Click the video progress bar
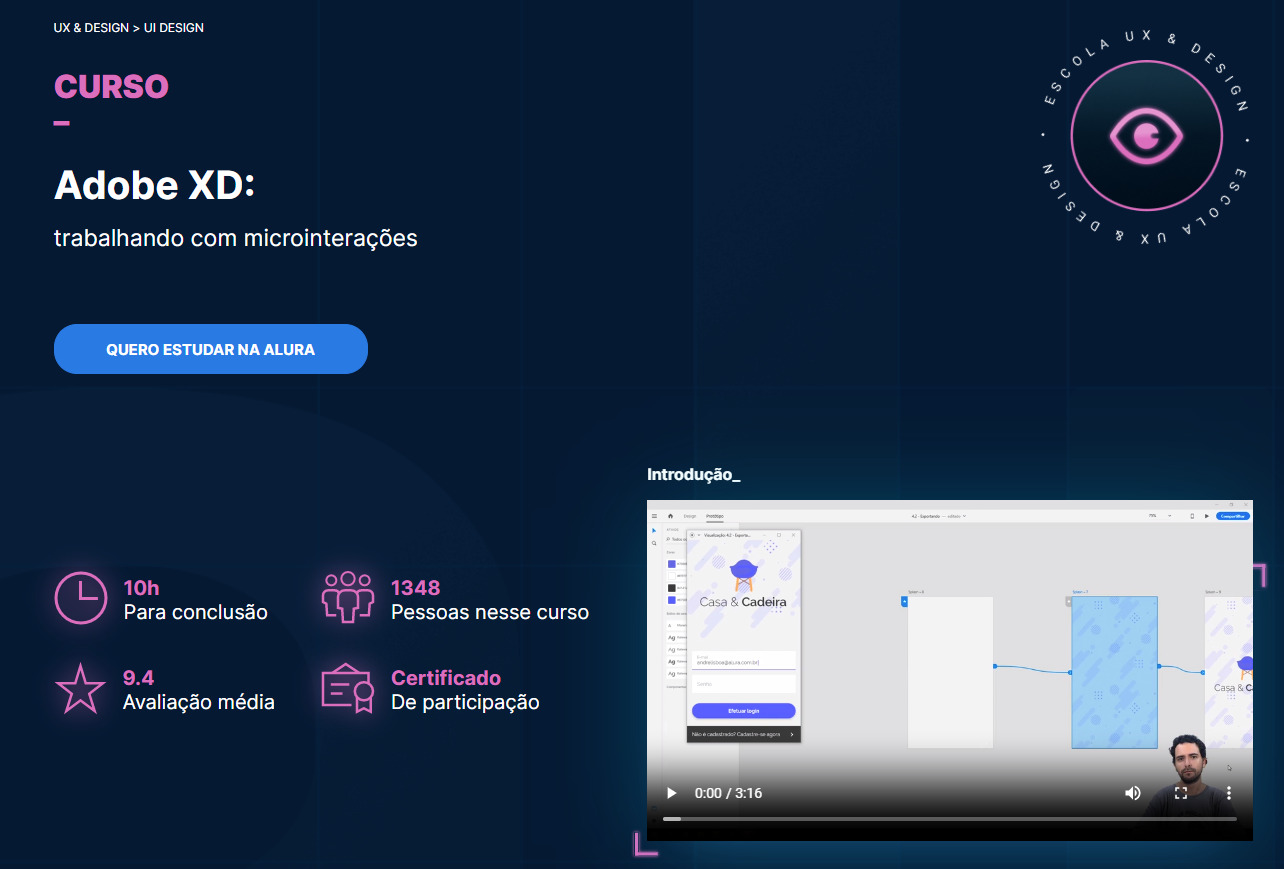The width and height of the screenshot is (1284, 869). click(x=949, y=819)
